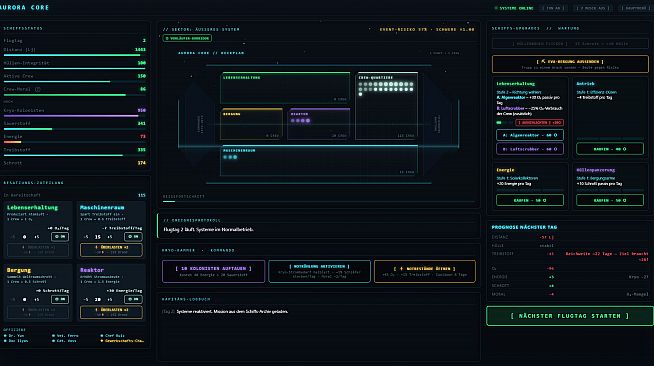Select officer Sgt. Ferro
The image size is (654, 366).
(x=65, y=336)
